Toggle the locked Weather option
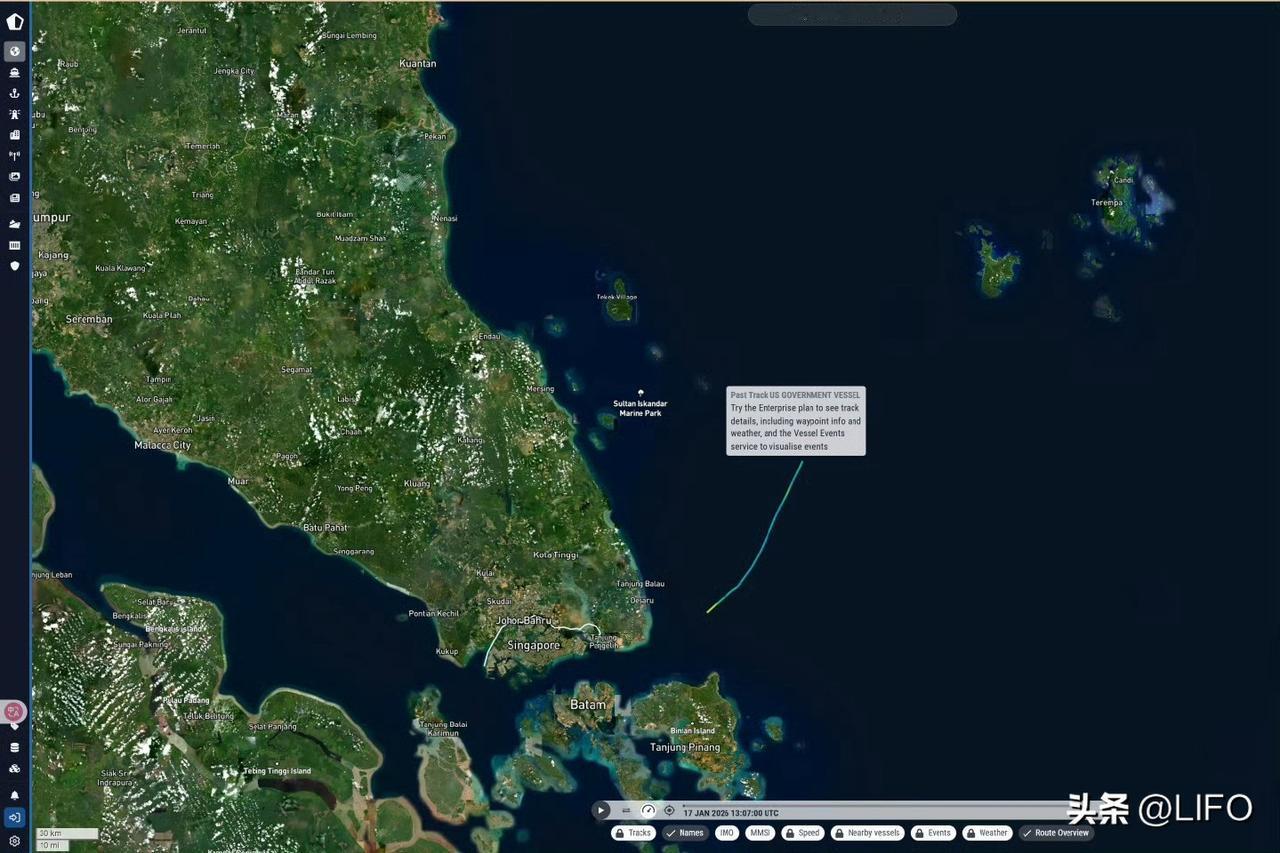The height and width of the screenshot is (853, 1280). click(x=987, y=833)
